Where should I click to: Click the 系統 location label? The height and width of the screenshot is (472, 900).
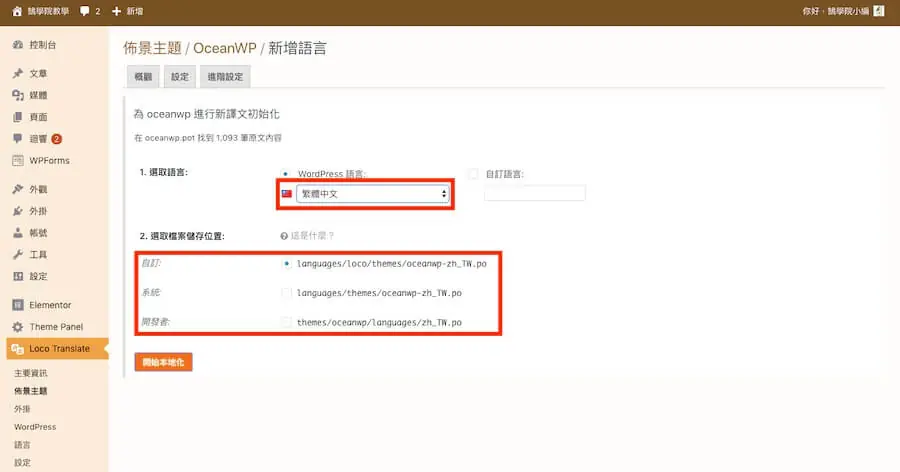click(151, 292)
